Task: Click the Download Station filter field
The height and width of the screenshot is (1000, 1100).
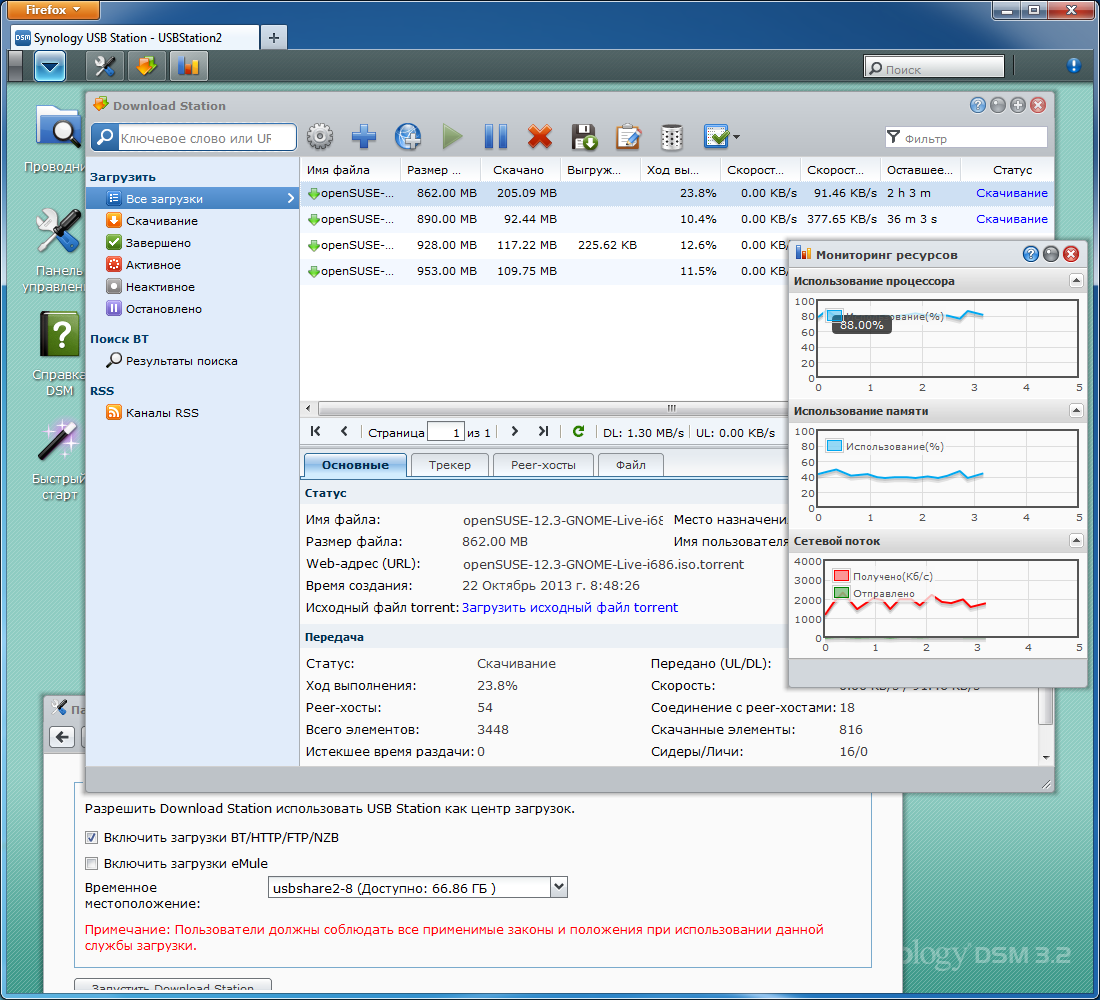Action: [x=967, y=138]
